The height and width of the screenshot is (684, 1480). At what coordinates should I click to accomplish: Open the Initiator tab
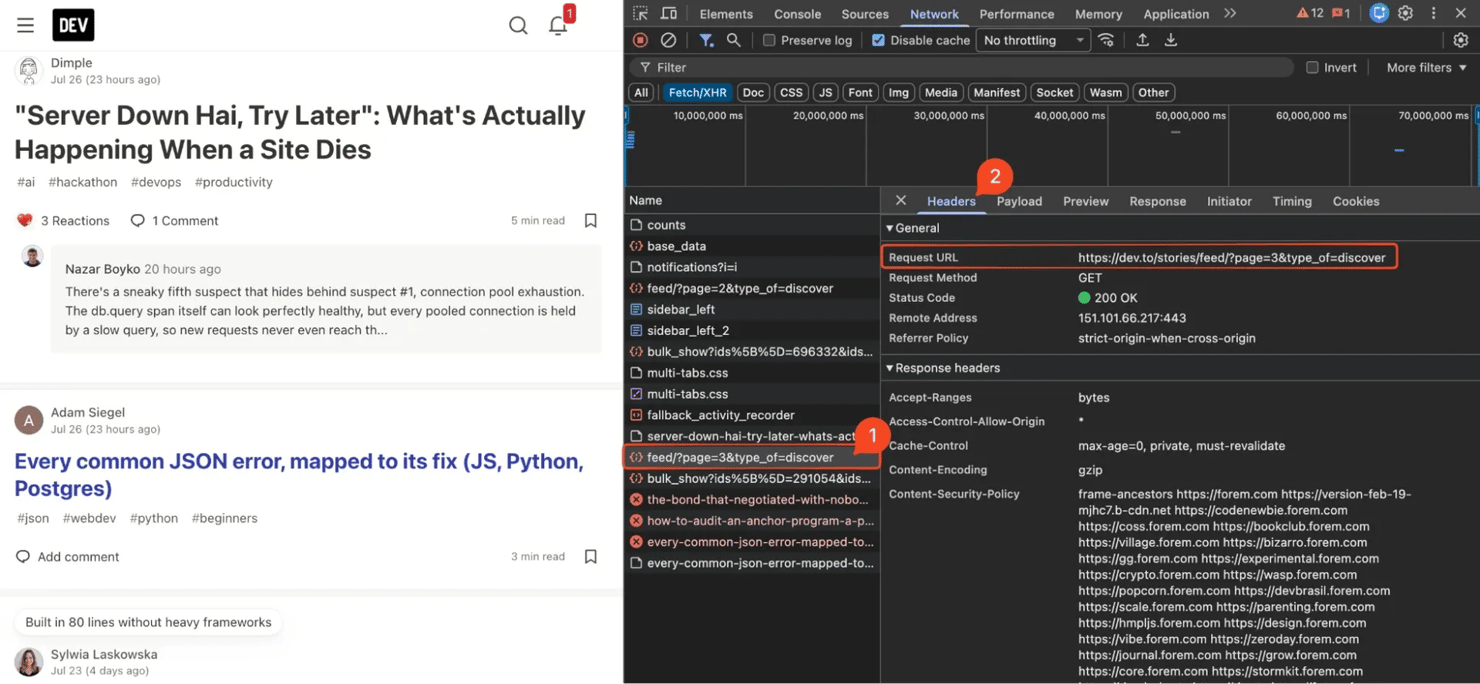pos(1229,201)
